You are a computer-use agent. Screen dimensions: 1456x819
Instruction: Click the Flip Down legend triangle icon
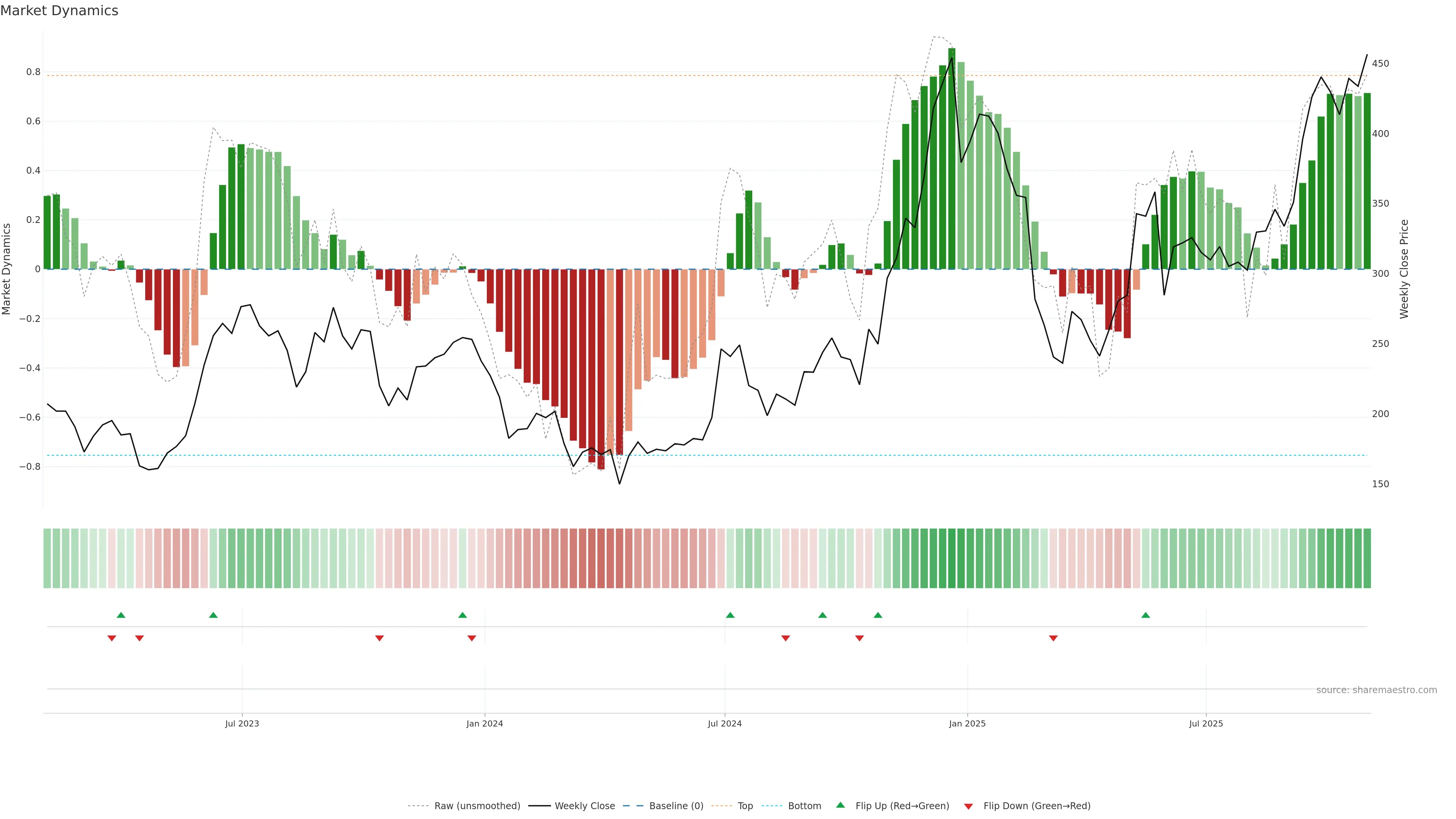click(968, 806)
